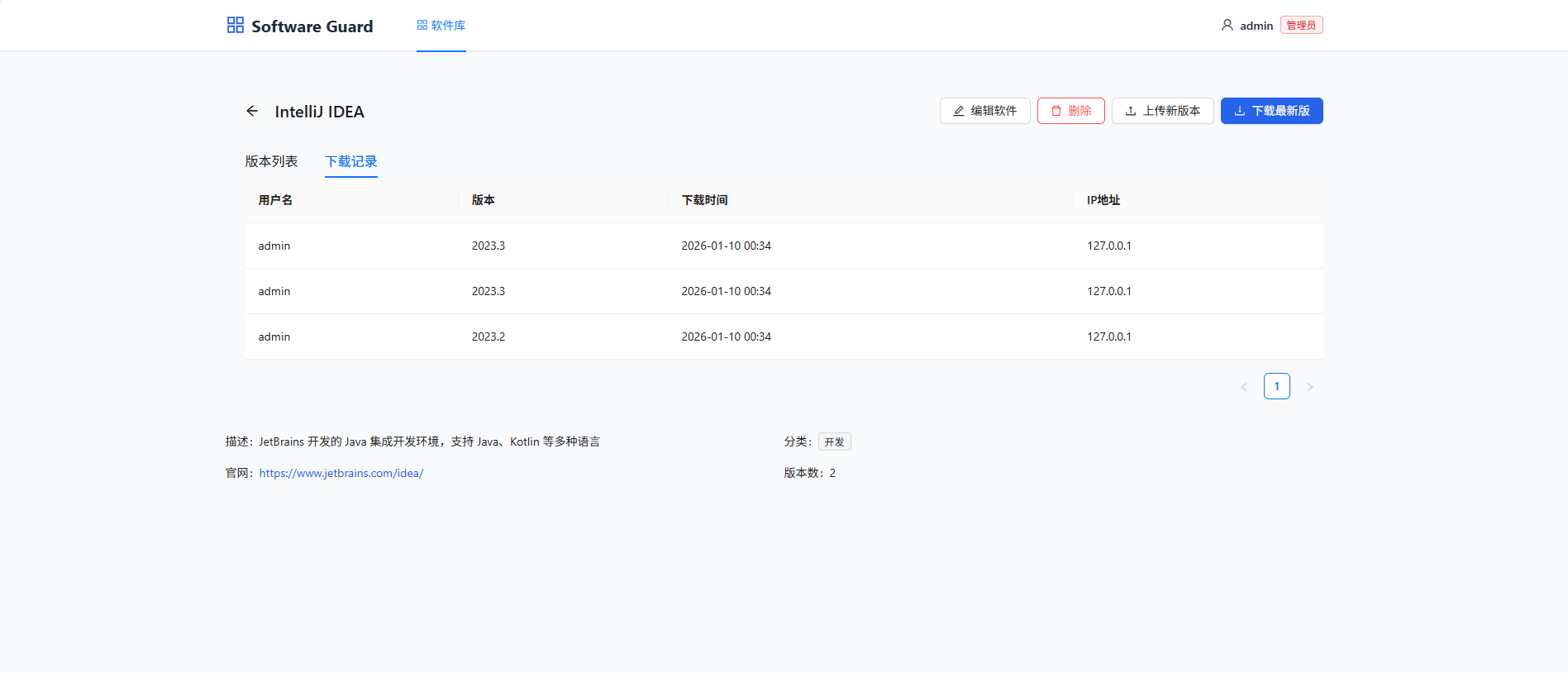
Task: Click the admin user avatar icon
Action: (1227, 26)
